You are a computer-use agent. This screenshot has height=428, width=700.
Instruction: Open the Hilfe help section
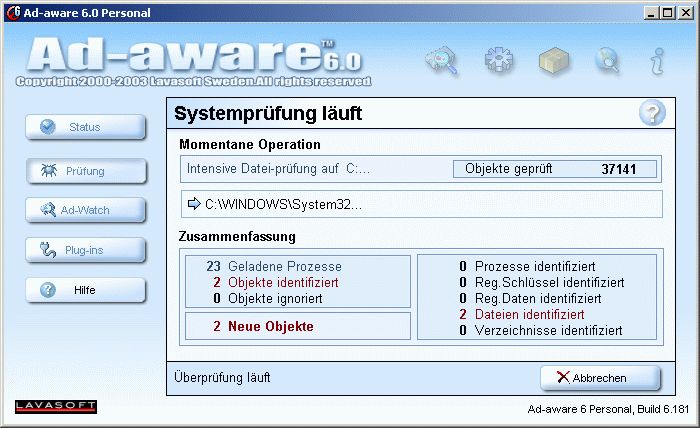(86, 290)
